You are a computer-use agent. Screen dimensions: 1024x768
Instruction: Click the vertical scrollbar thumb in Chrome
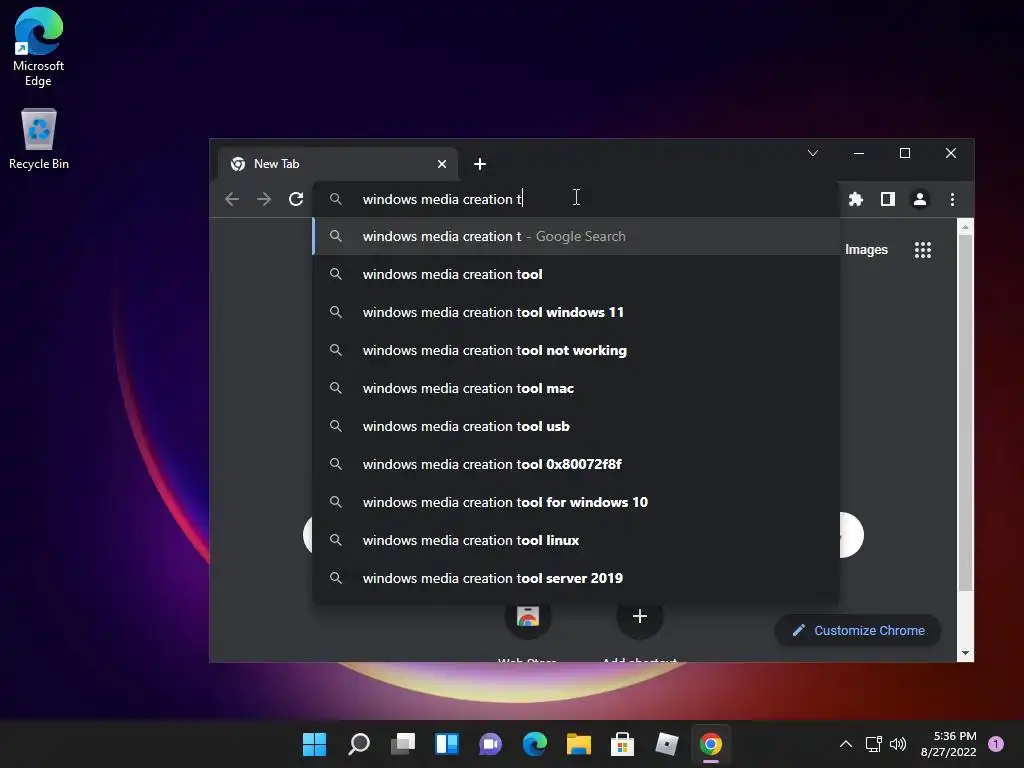965,413
